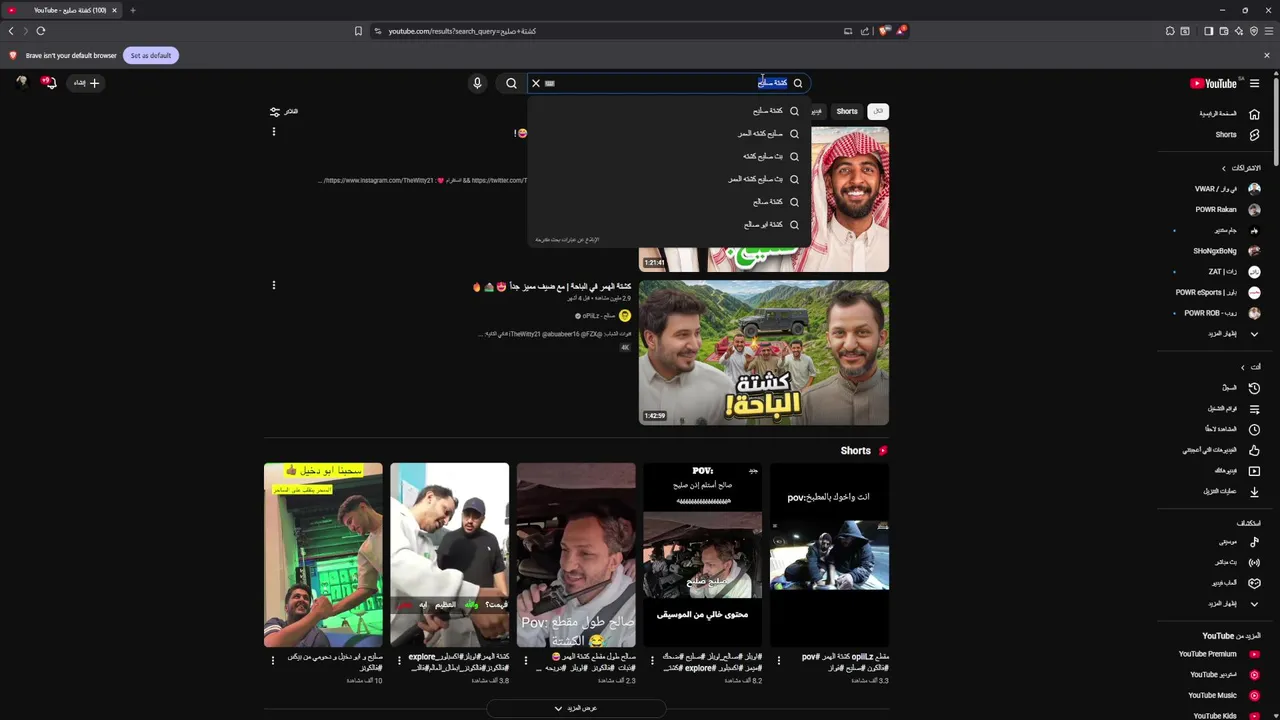Clear the search box with the X

click(536, 83)
